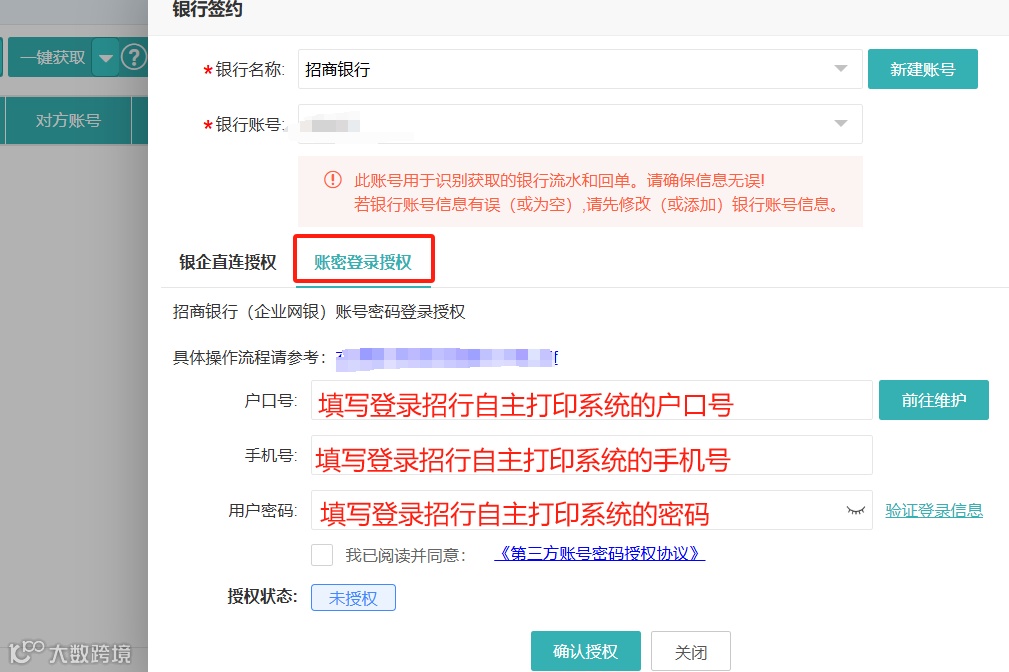Click the 一键获取 button
The height and width of the screenshot is (672, 1009).
pyautogui.click(x=51, y=58)
